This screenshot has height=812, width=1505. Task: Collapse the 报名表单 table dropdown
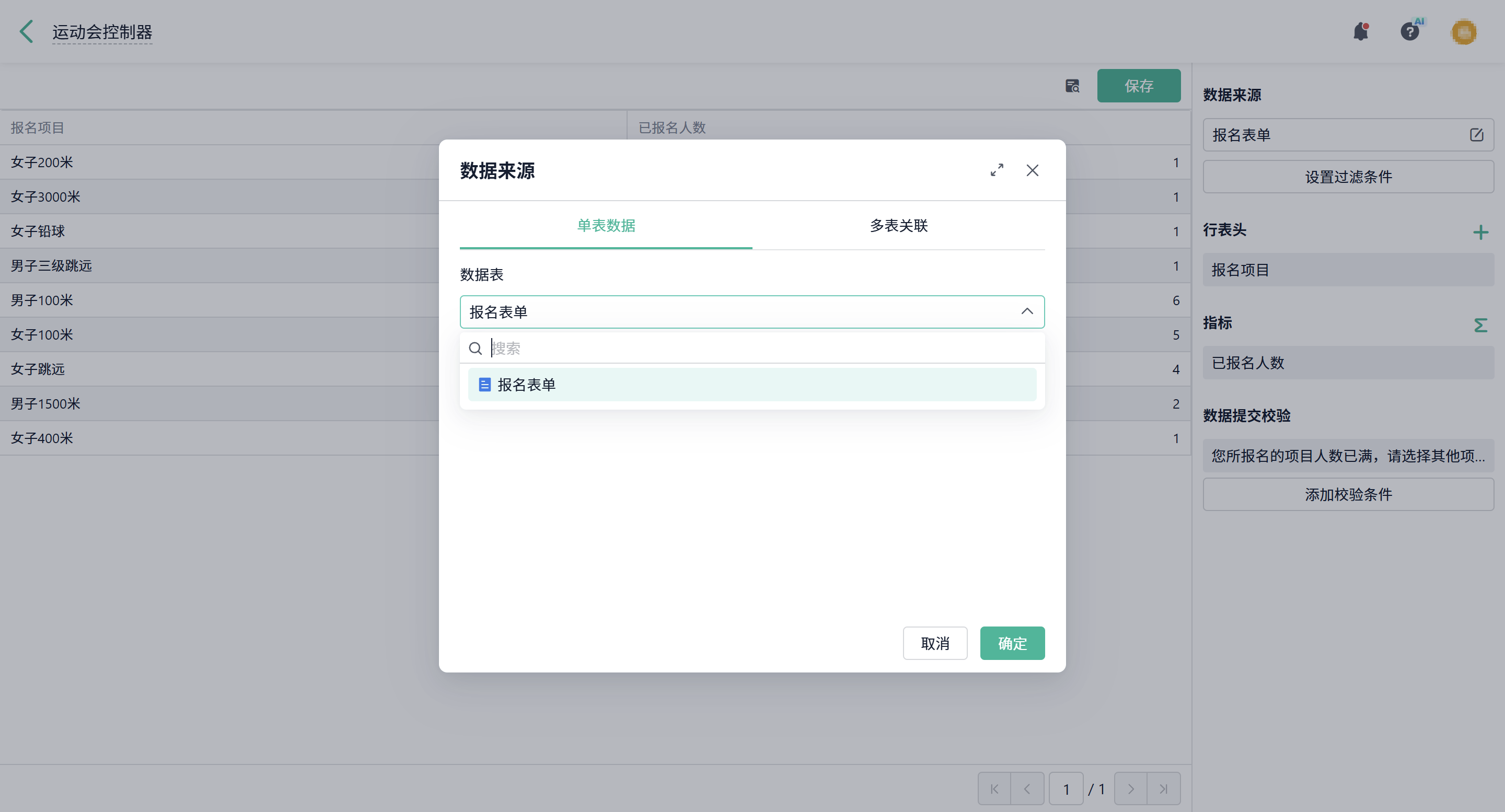(1026, 311)
